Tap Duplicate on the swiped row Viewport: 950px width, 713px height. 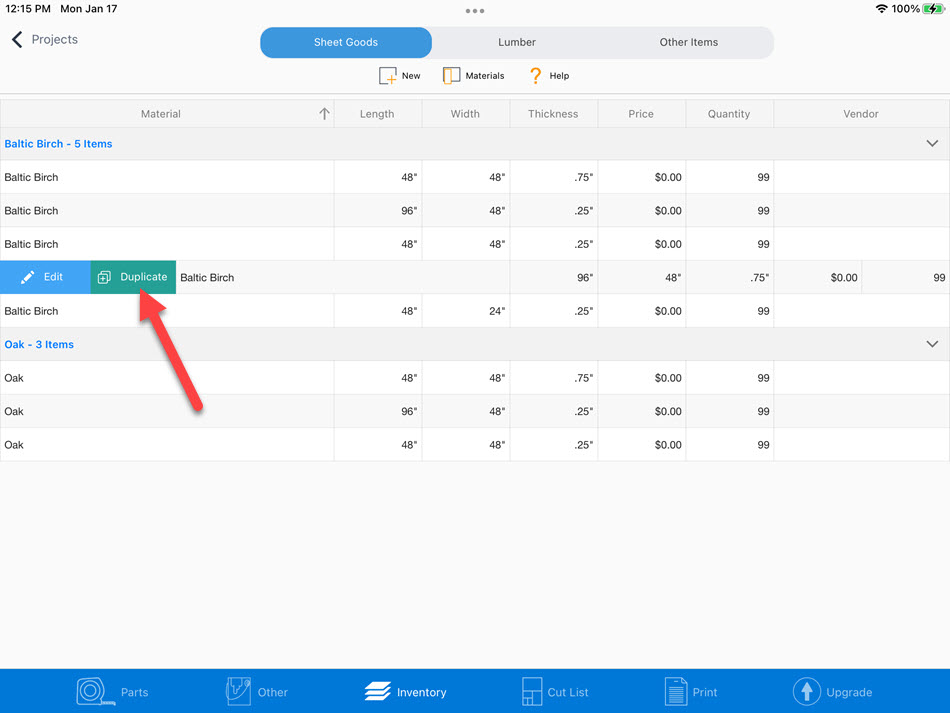(x=133, y=277)
